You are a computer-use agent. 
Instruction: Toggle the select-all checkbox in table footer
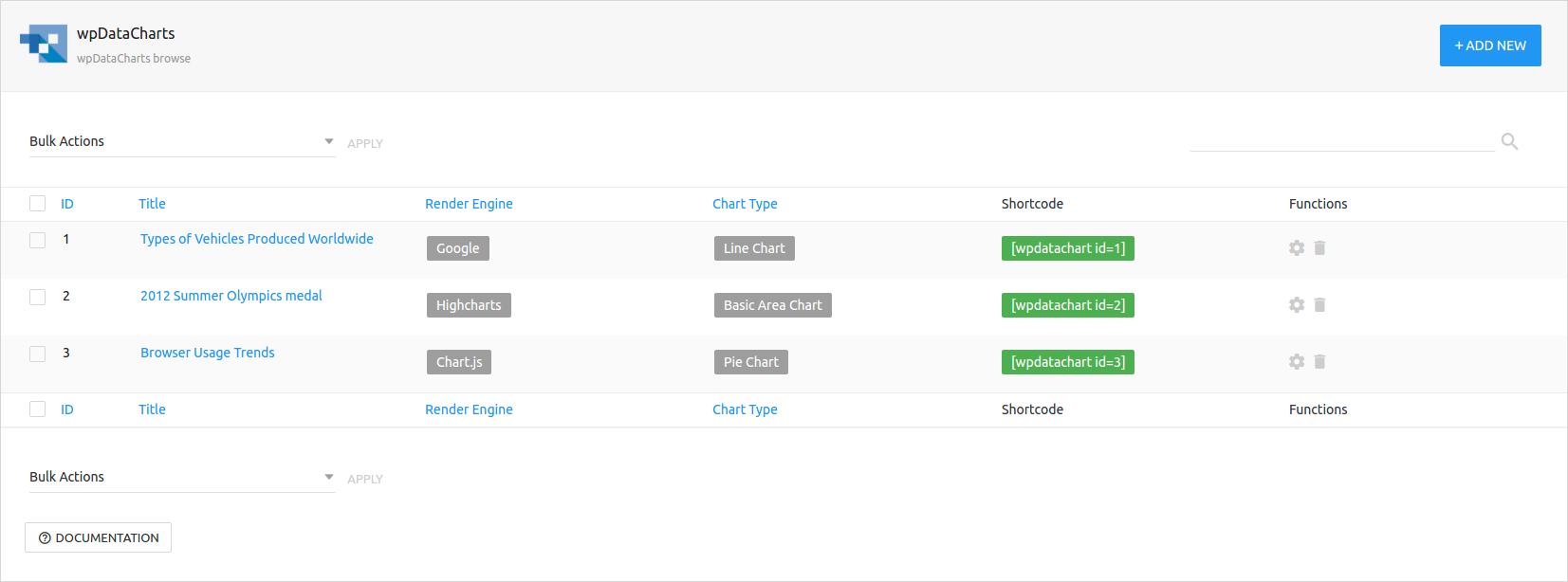click(37, 409)
